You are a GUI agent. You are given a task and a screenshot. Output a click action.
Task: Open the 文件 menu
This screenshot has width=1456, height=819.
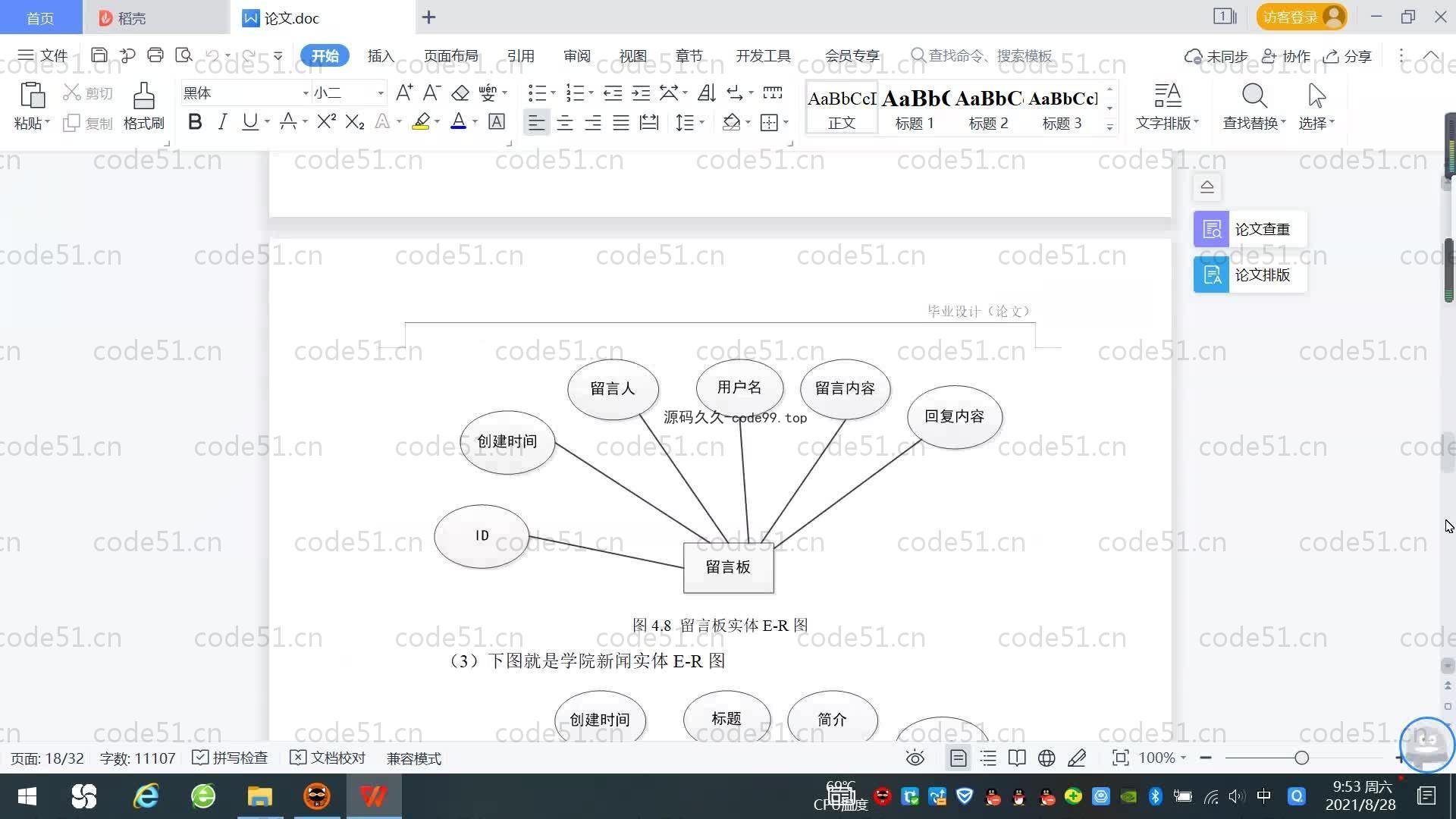pyautogui.click(x=42, y=55)
